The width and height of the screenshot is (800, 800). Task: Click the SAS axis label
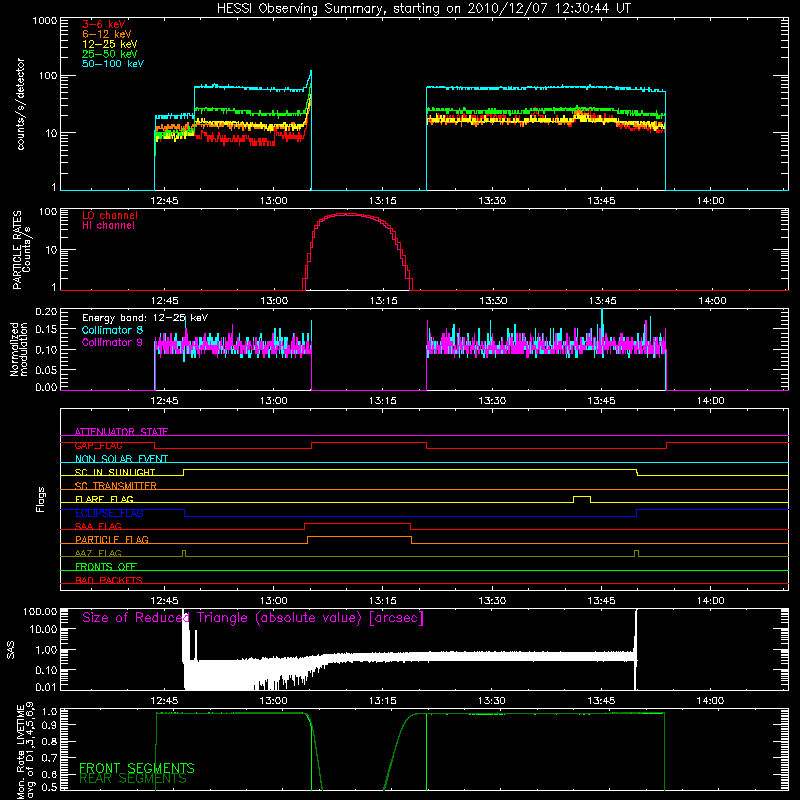coord(11,651)
